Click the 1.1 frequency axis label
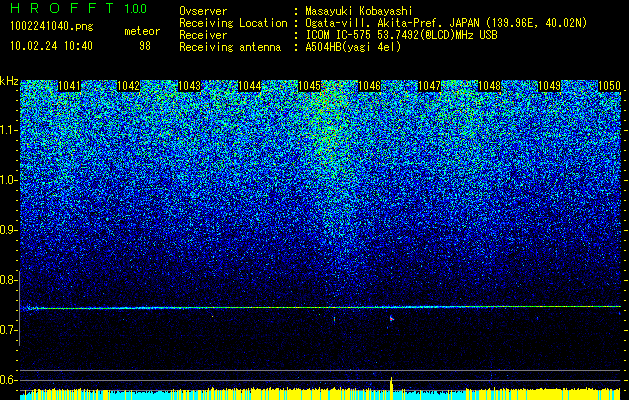Viewport: 629px width, 400px height. click(8, 130)
